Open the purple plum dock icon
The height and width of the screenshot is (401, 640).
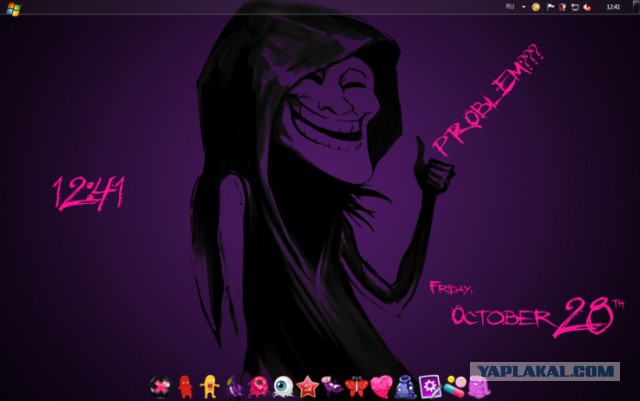click(x=235, y=387)
